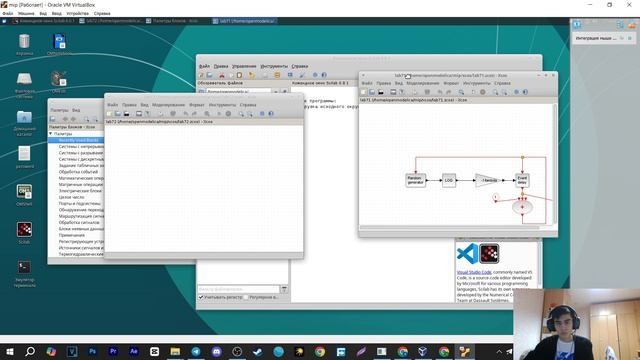This screenshot has height=360, width=640.
Task: Open Справка menu in Scilab console window
Action: pos(300,66)
